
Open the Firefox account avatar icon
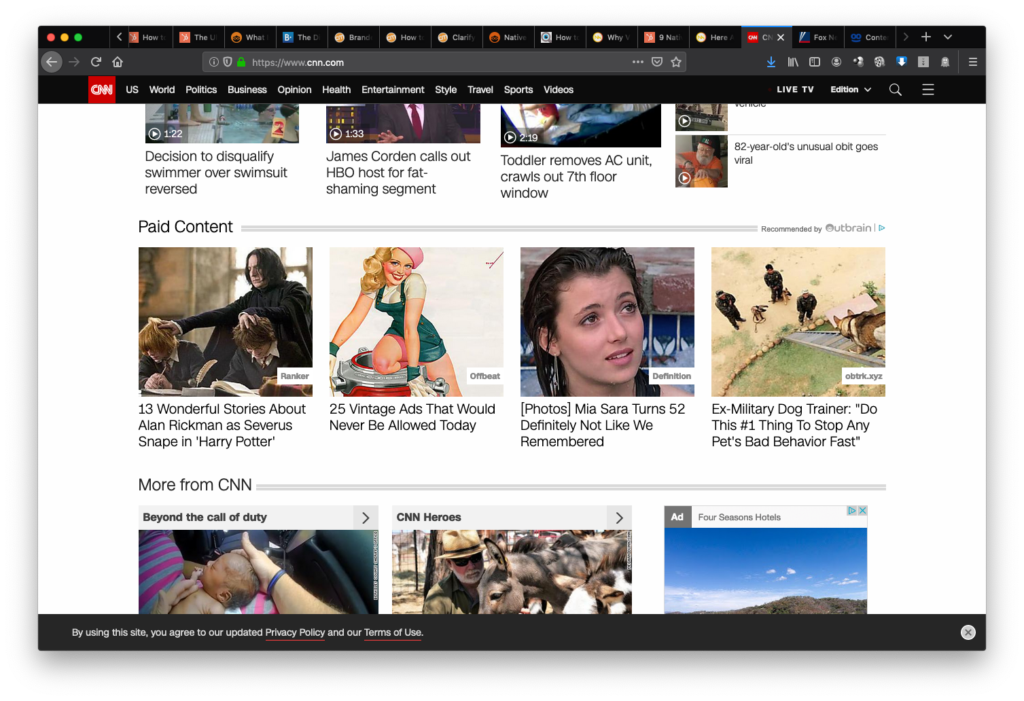pyautogui.click(x=836, y=62)
